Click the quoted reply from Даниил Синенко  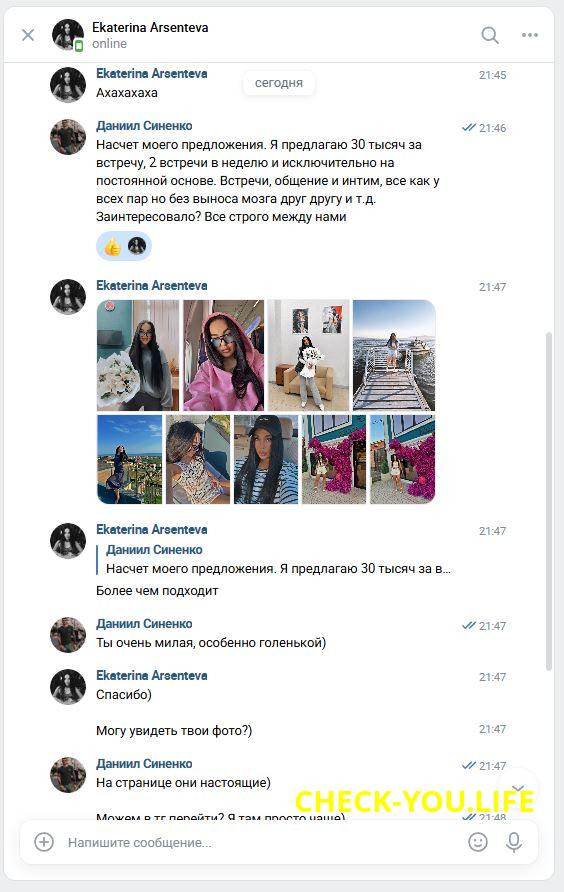coord(274,559)
